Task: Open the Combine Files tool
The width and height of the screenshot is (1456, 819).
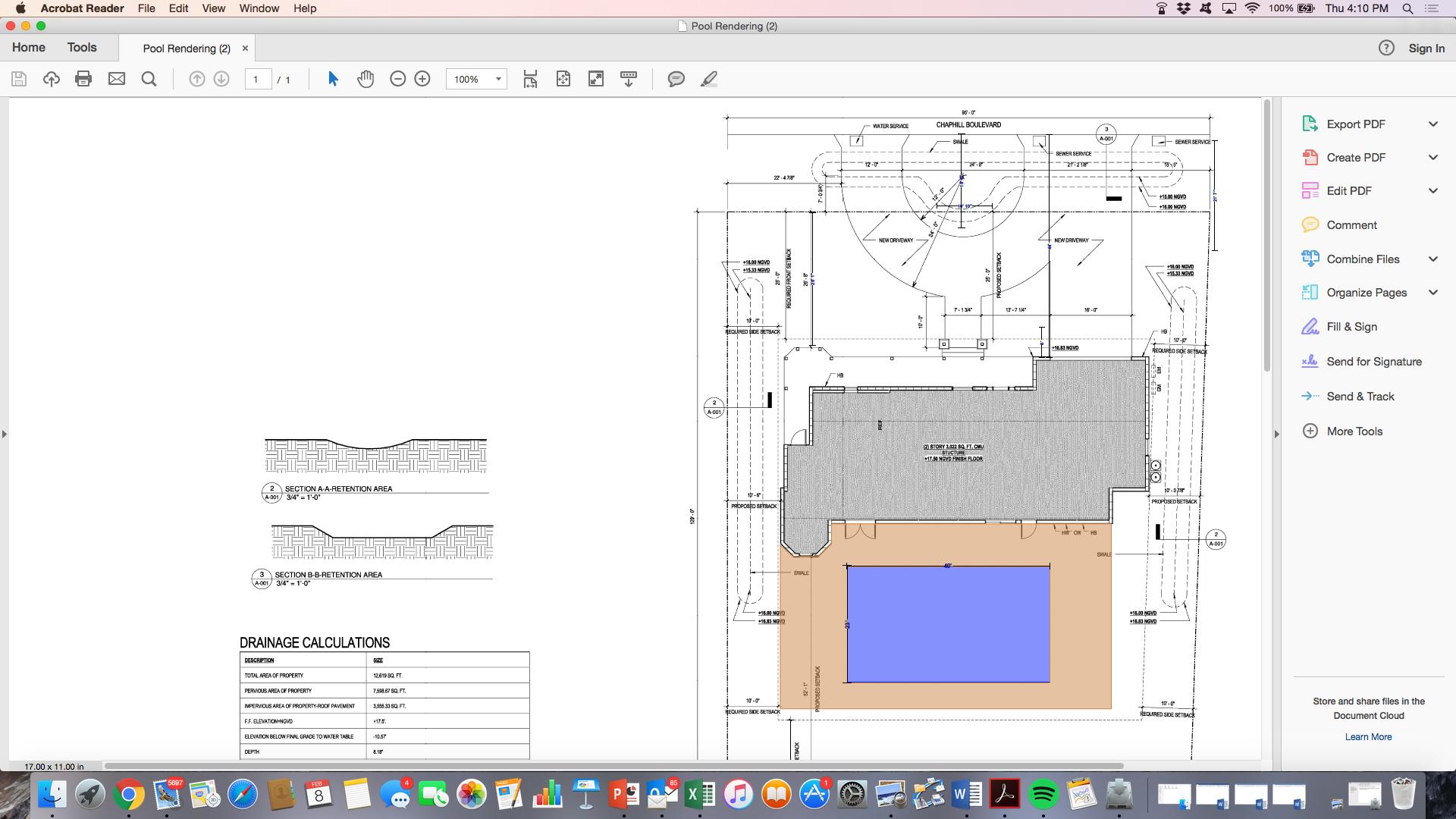Action: [1362, 259]
